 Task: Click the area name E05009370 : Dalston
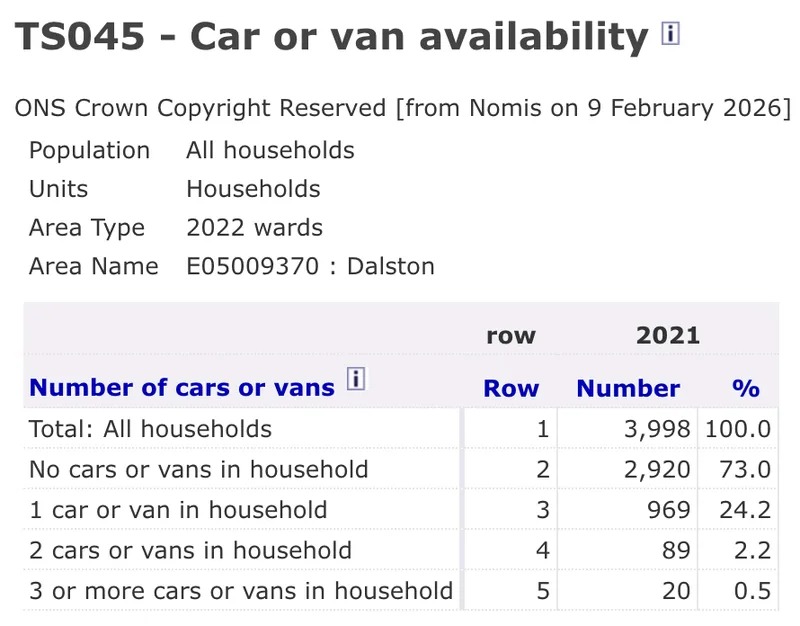coord(310,266)
